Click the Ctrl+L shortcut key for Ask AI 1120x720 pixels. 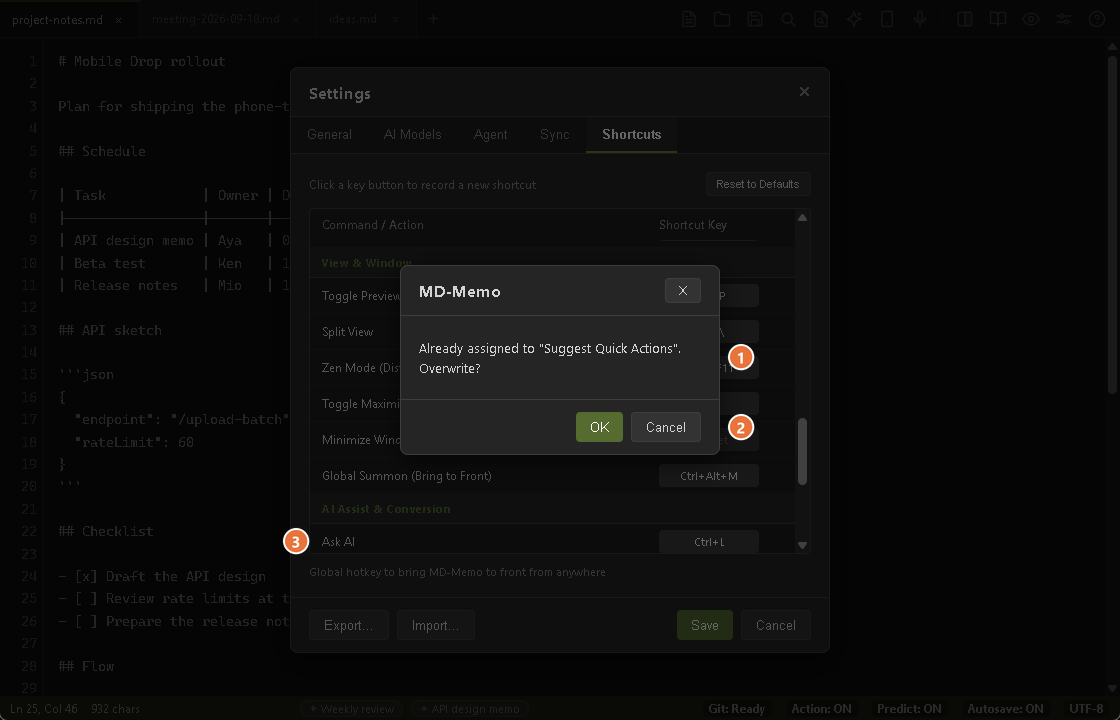coord(709,542)
